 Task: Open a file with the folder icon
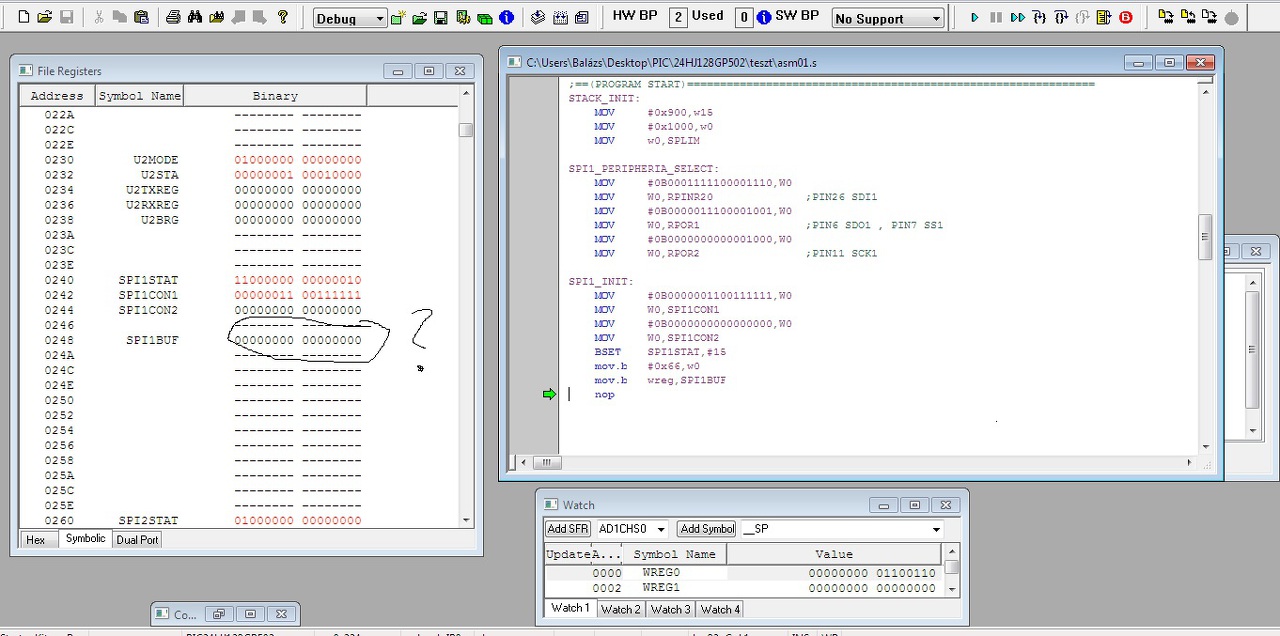tap(45, 17)
